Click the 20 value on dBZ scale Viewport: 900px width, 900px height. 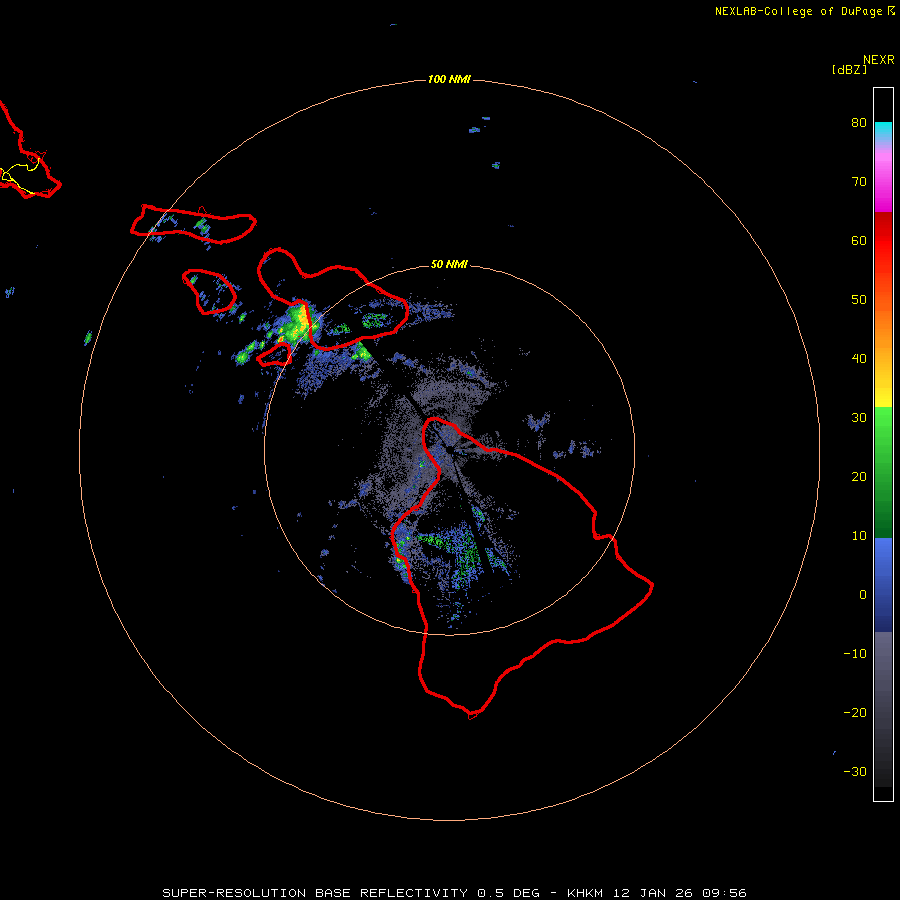tap(859, 477)
